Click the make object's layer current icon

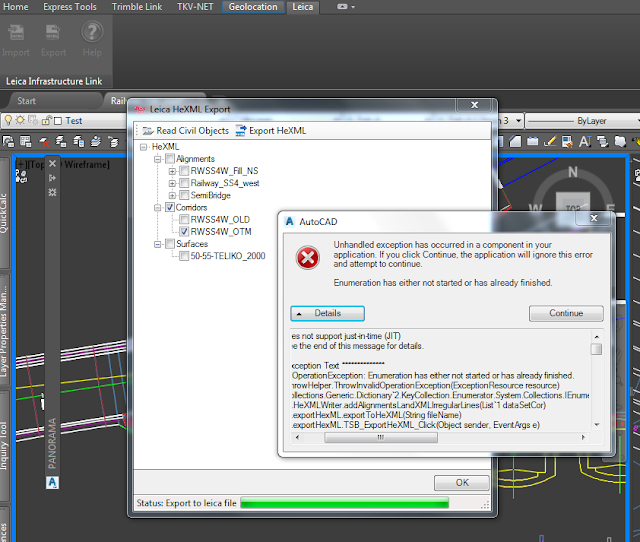coord(96,142)
